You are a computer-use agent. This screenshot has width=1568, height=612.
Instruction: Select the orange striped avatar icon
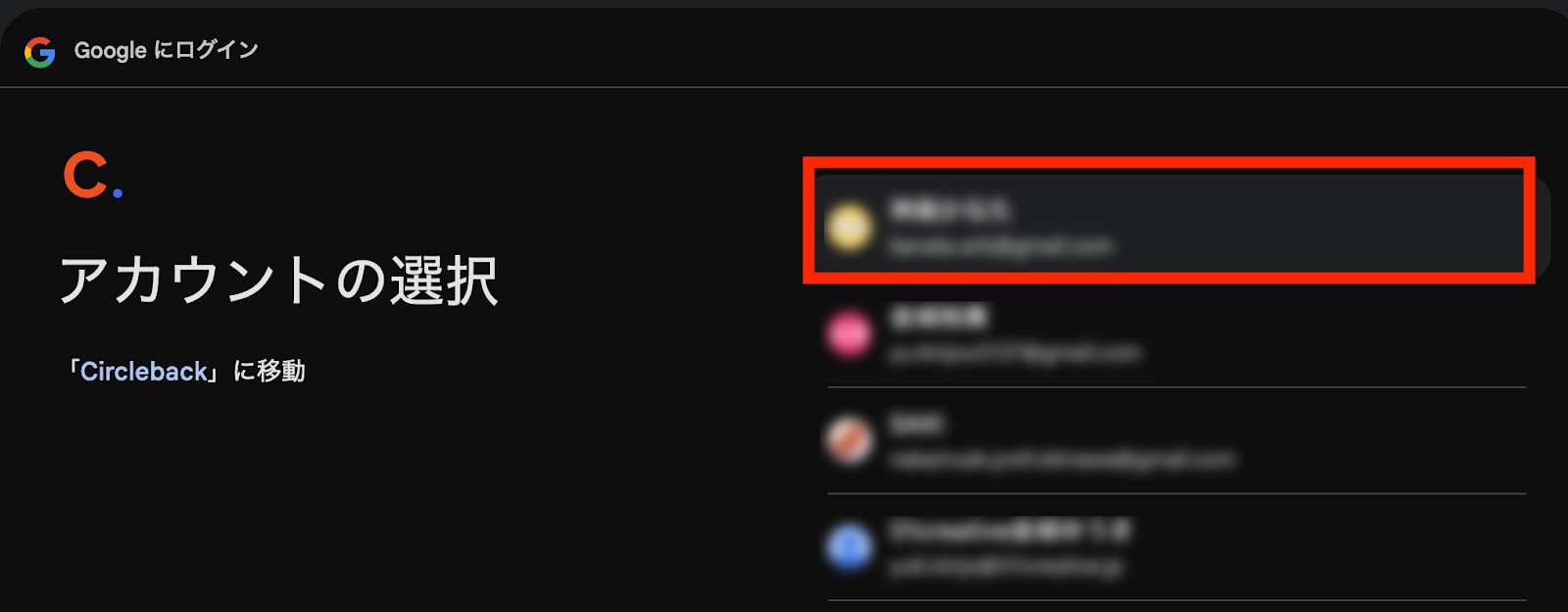[849, 440]
